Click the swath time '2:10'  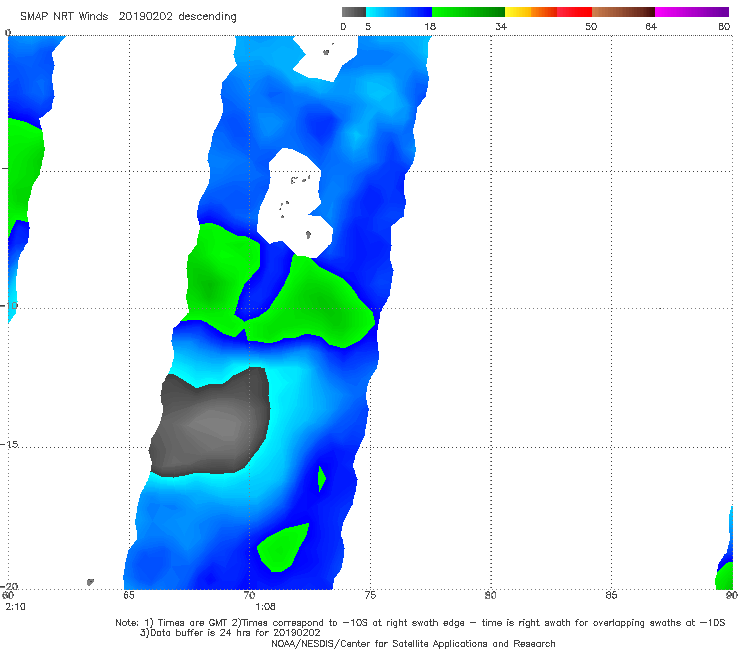(15, 607)
